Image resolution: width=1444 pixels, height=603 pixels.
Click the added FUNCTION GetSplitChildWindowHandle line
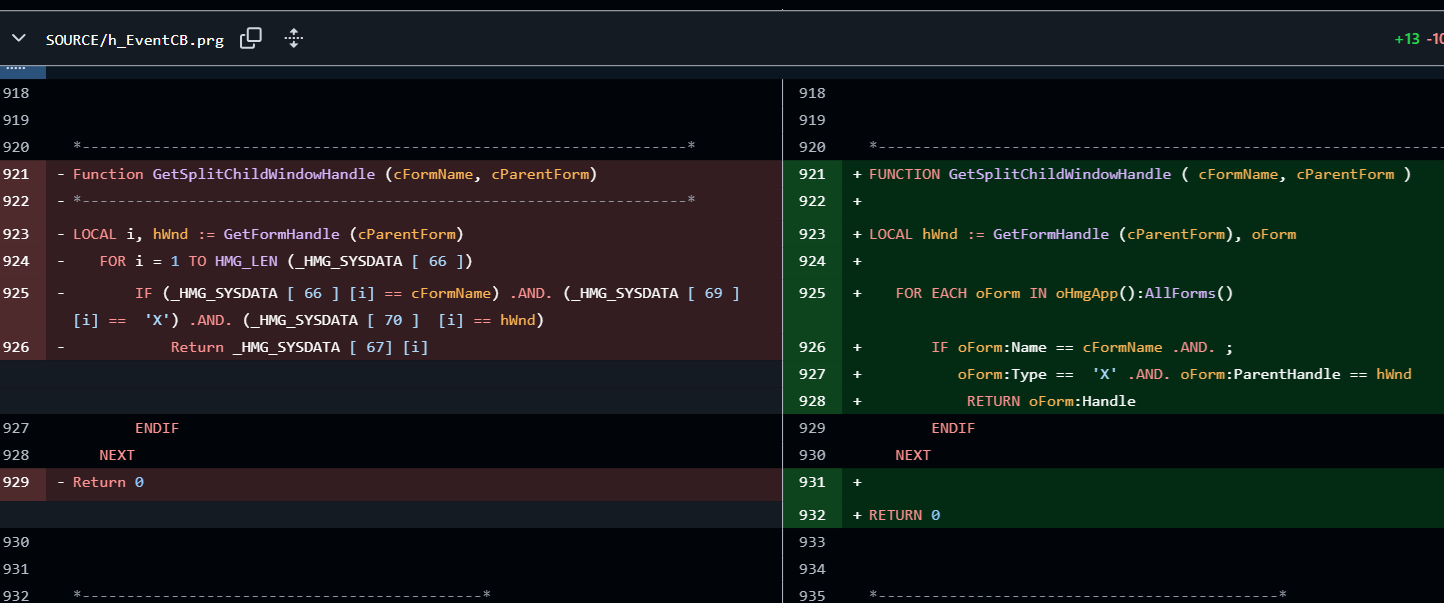pyautogui.click(x=1139, y=174)
